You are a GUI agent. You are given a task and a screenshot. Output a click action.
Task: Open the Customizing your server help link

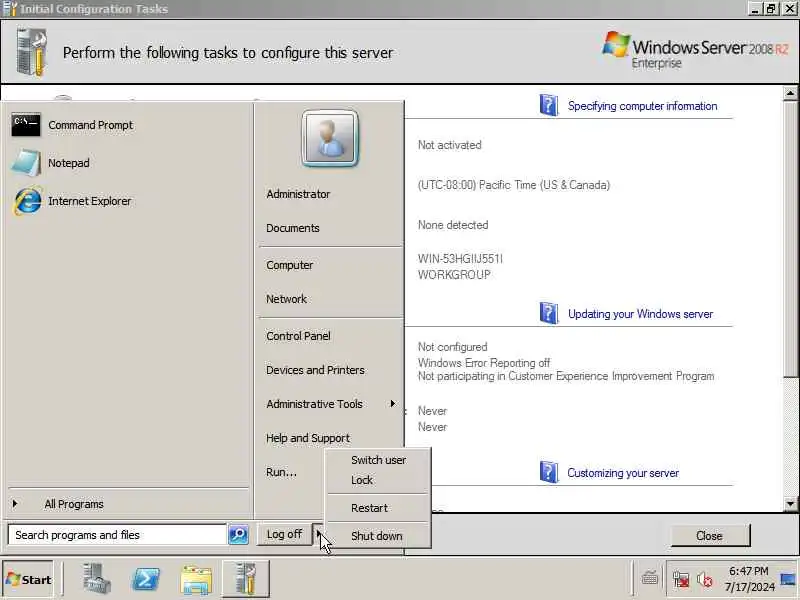pyautogui.click(x=623, y=473)
